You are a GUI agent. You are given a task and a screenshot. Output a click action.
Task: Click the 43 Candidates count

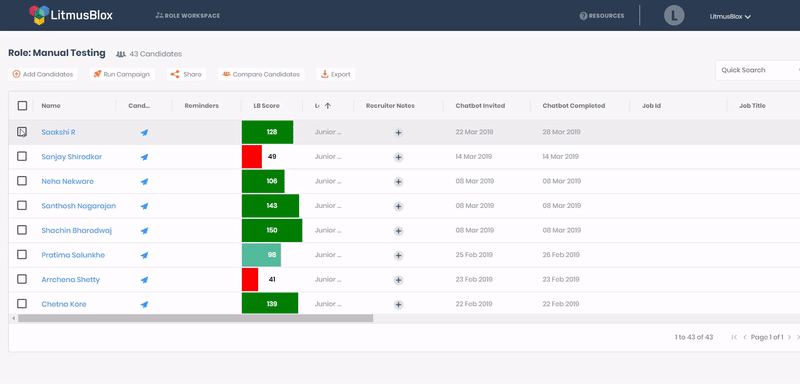click(149, 54)
